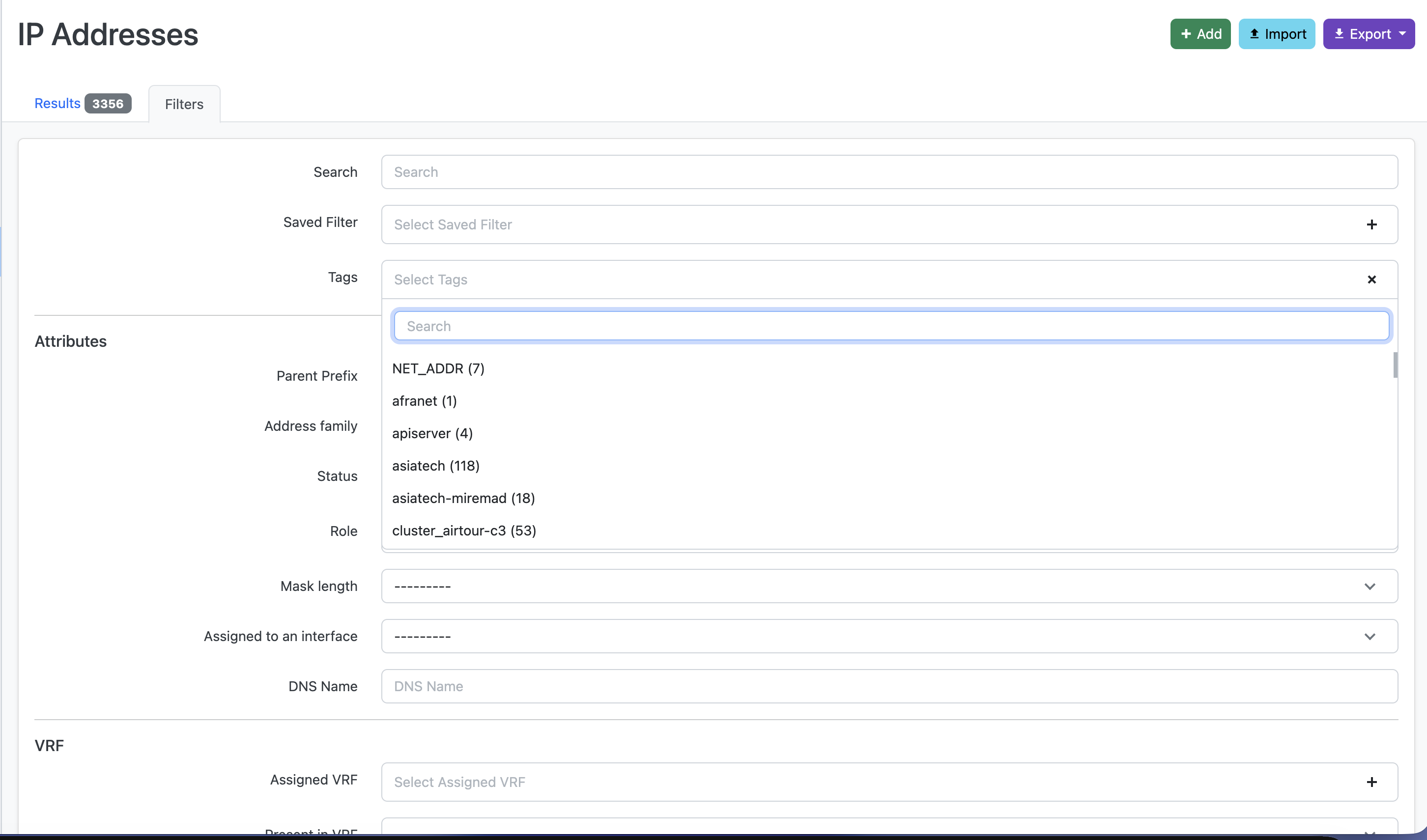Click the Add button
The height and width of the screenshot is (840, 1427).
coord(1200,34)
